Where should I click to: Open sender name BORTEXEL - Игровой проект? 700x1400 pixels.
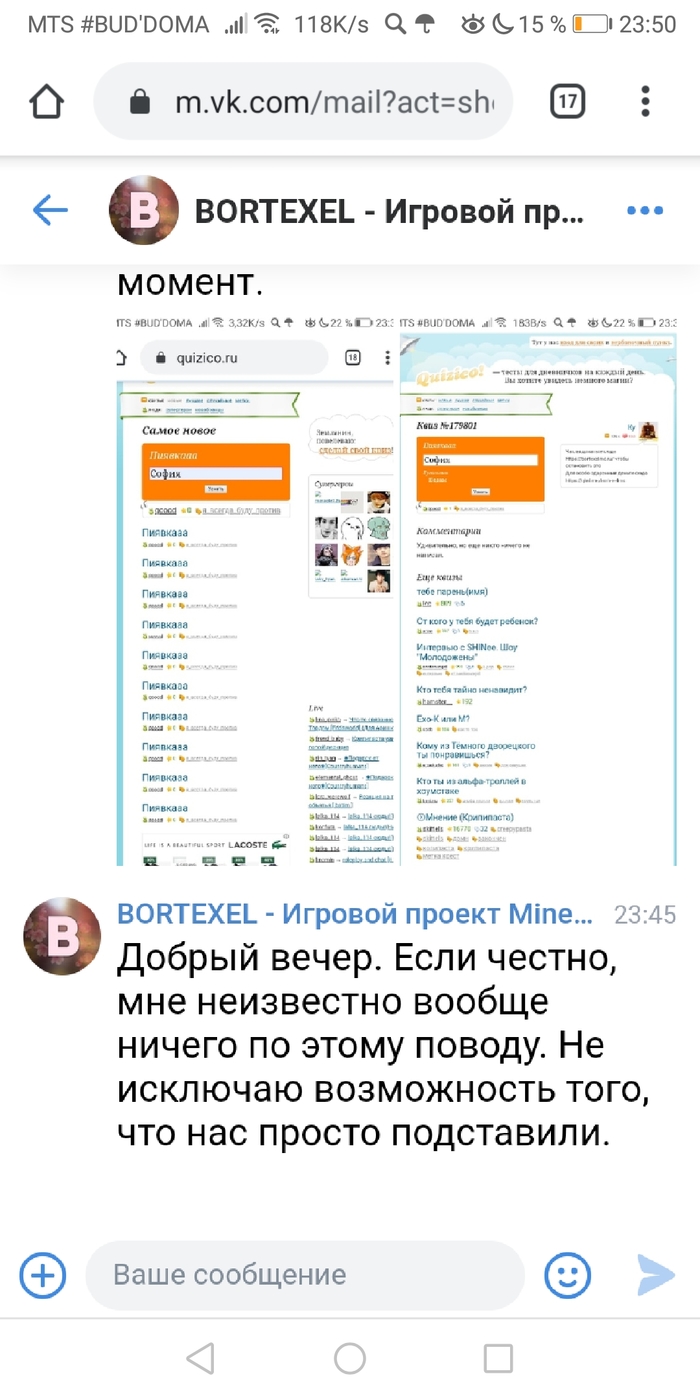355,914
